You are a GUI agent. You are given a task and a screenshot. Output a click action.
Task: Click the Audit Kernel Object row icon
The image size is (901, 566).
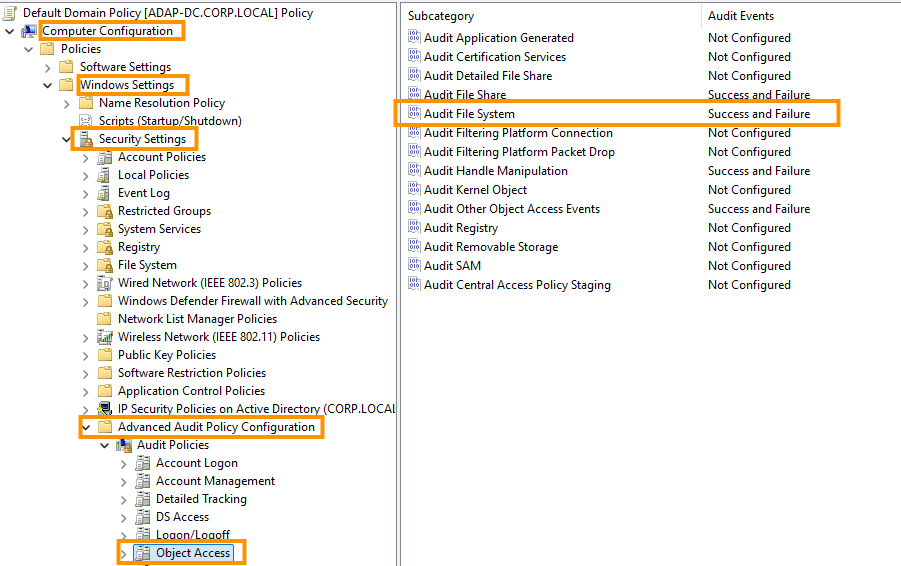tap(414, 189)
